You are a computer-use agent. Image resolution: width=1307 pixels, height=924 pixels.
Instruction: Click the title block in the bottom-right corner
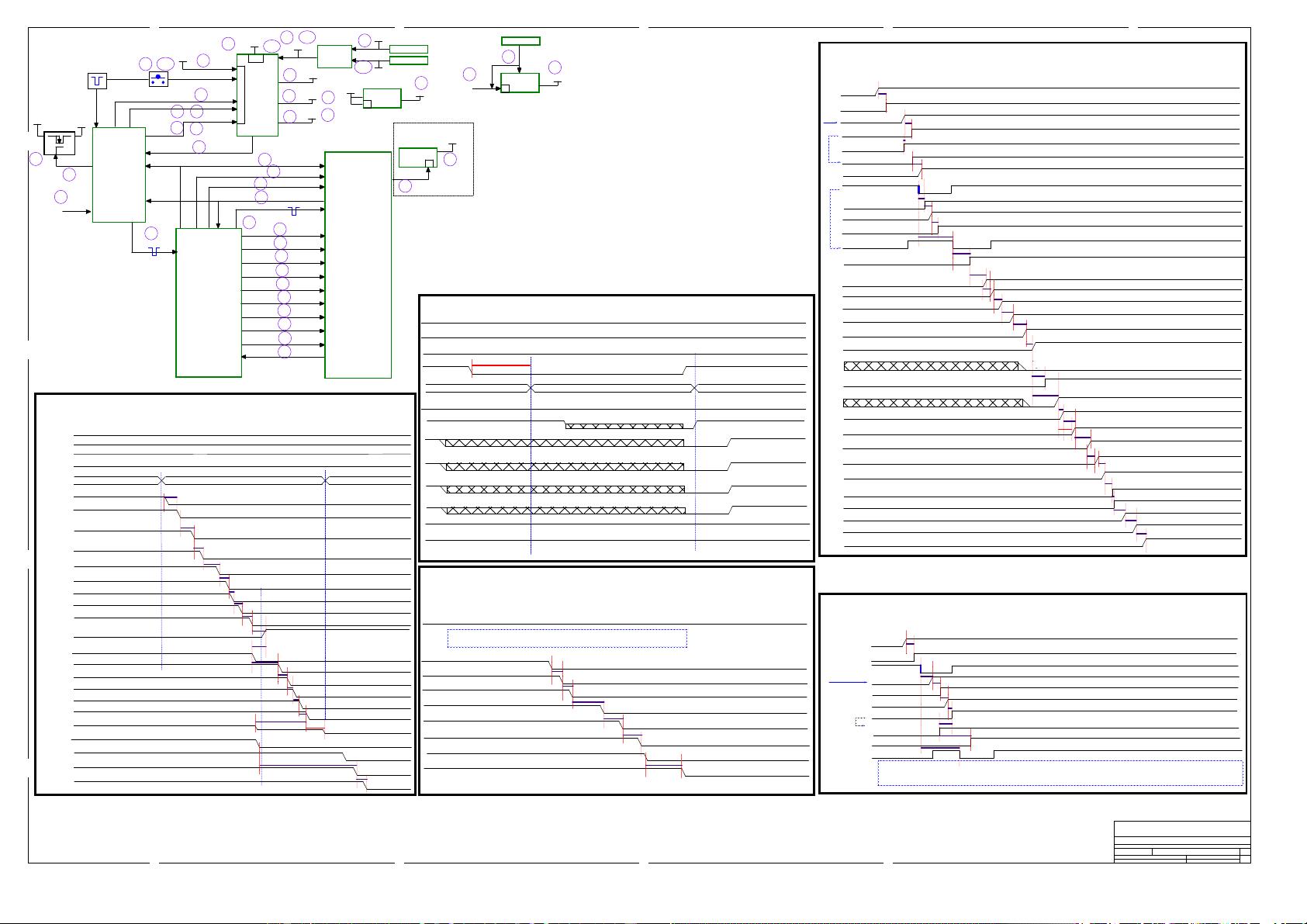point(1181,842)
